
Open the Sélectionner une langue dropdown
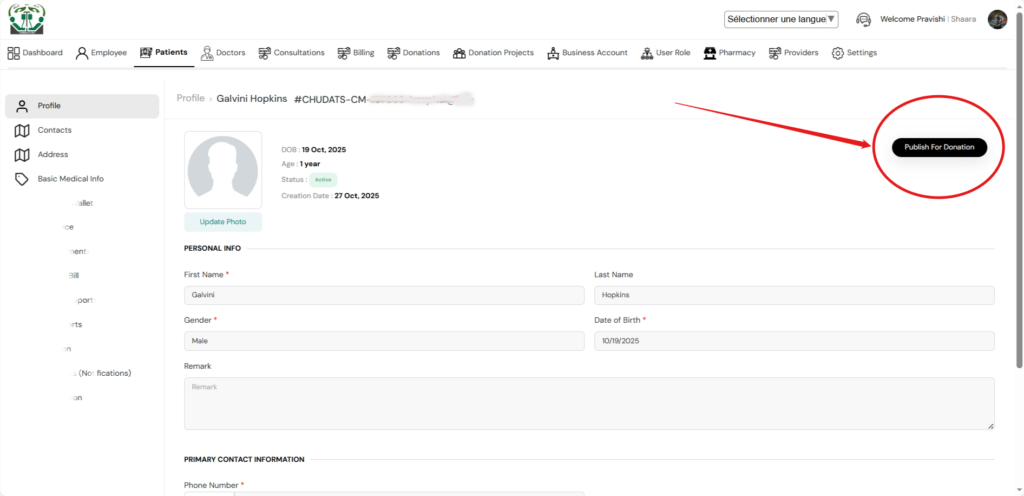[x=781, y=19]
